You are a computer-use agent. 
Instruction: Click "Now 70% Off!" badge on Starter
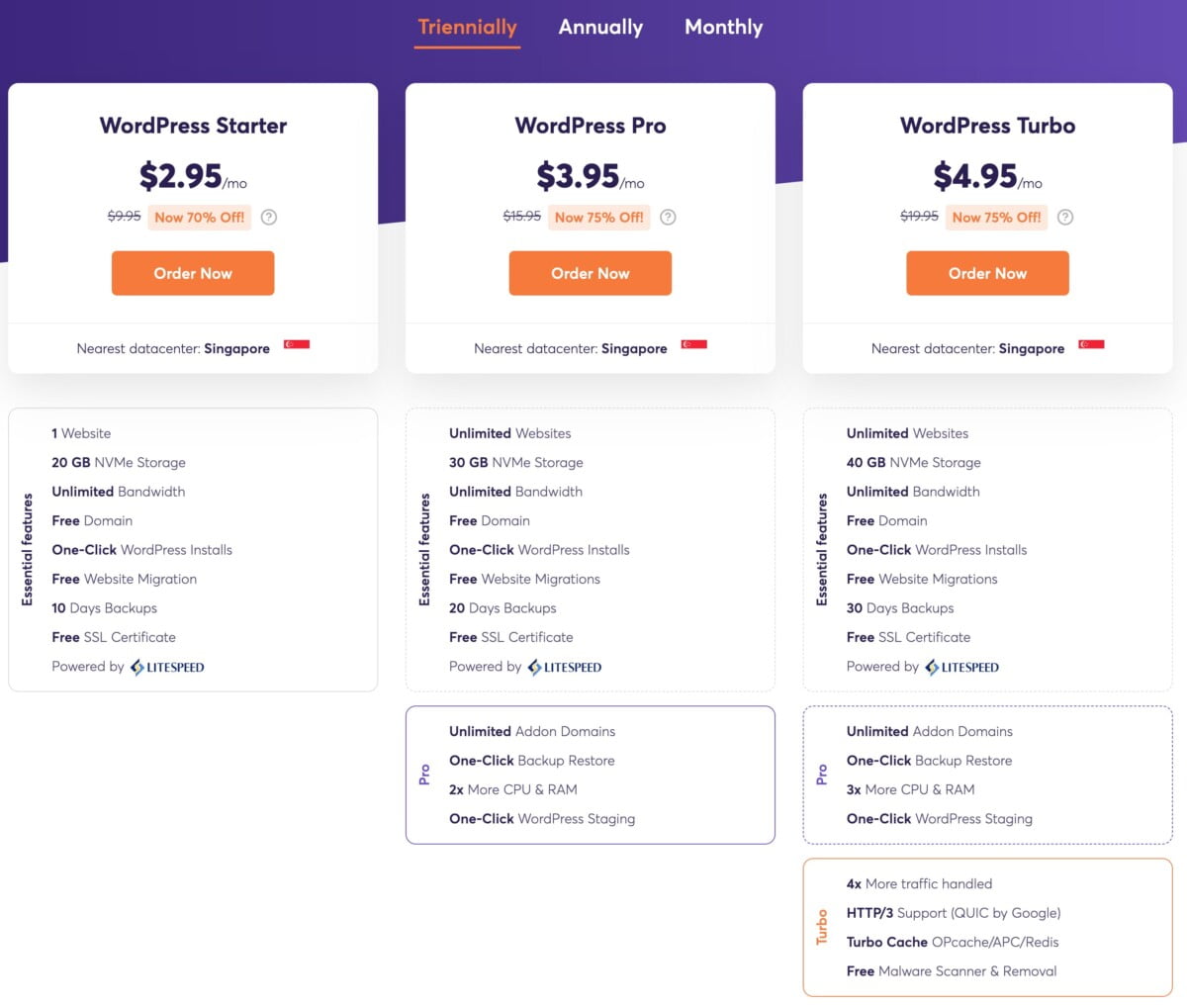pos(199,218)
